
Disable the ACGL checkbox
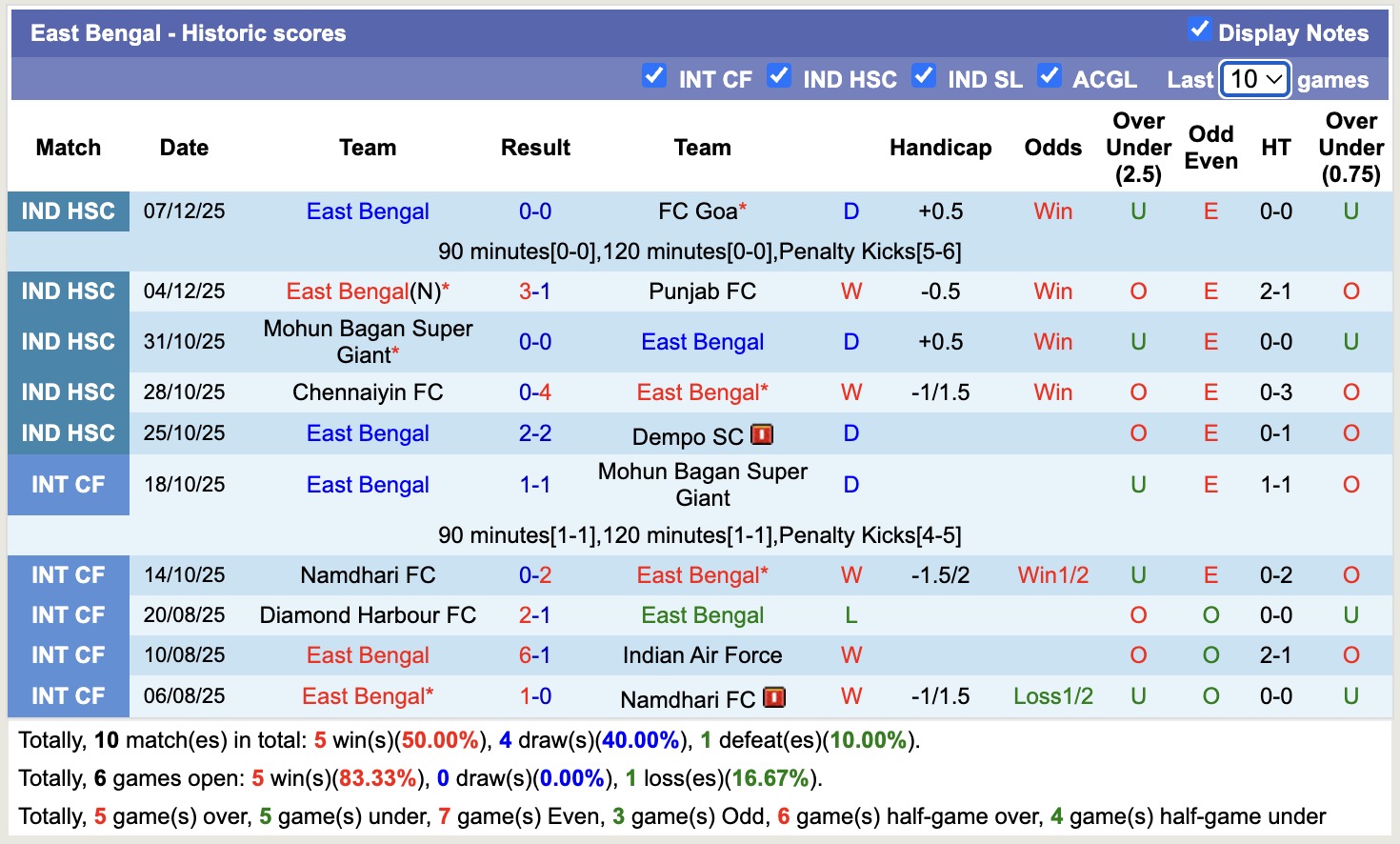1050,76
